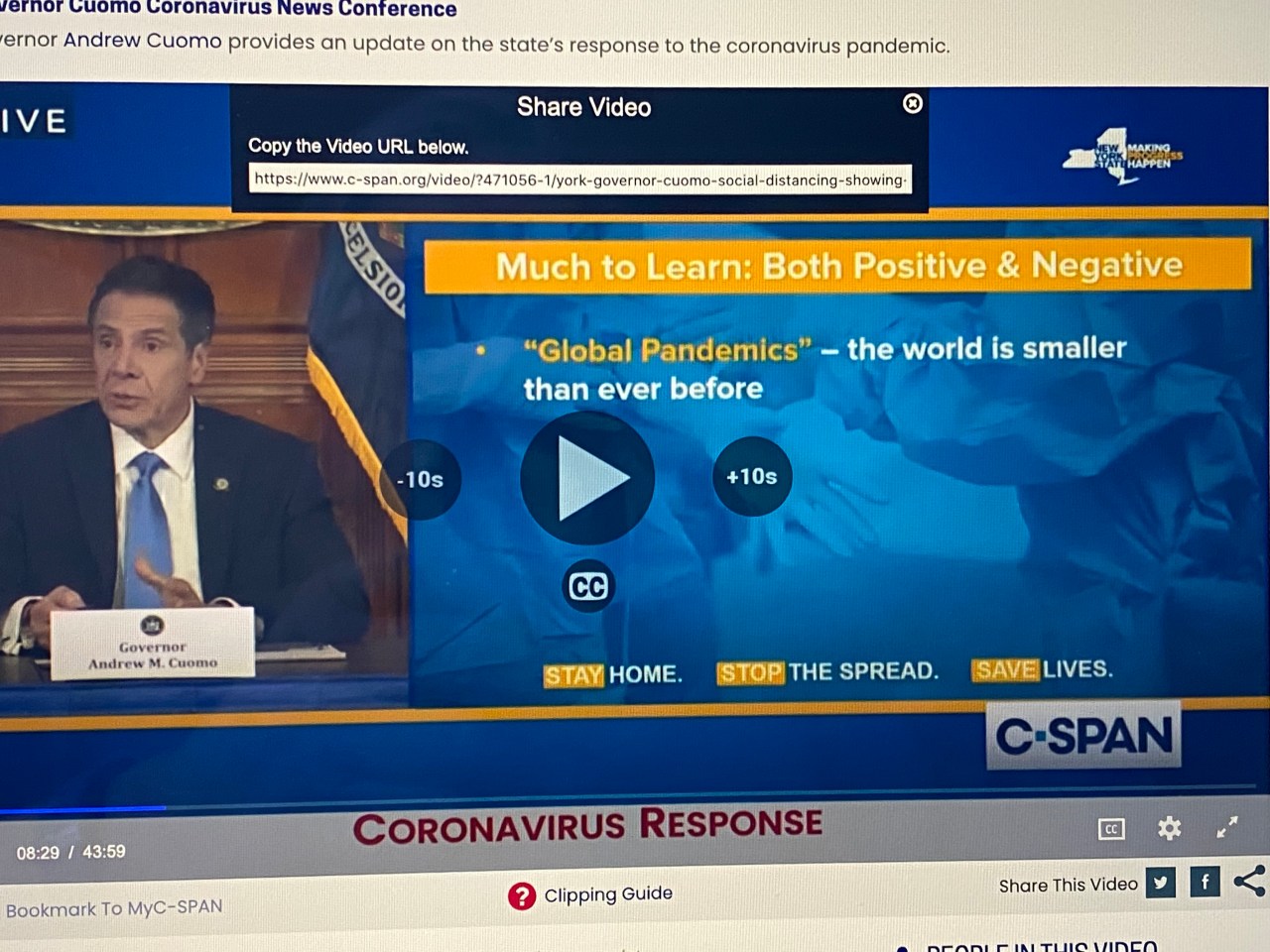Screen dimensions: 1270x952
Task: Enter fullscreen mode with the arrows icon
Action: pos(1227,827)
